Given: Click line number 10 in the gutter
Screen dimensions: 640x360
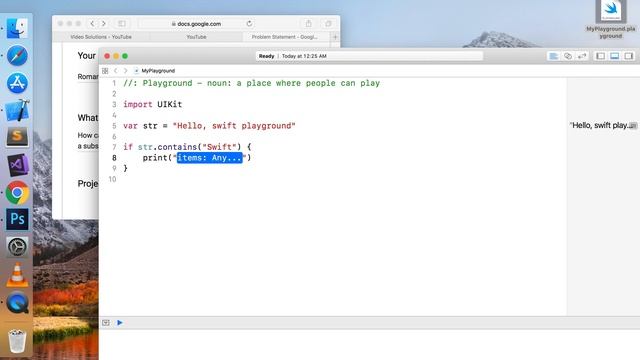Looking at the screenshot, I should 112,179.
